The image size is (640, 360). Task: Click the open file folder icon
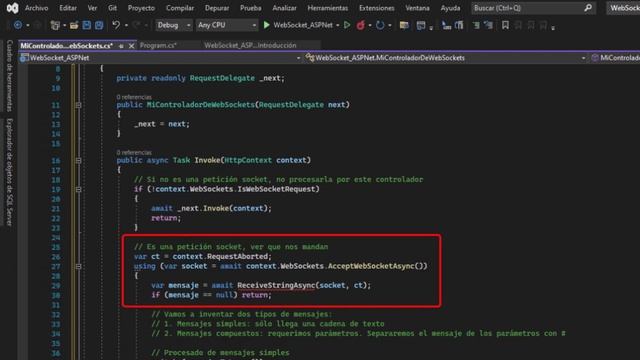(x=74, y=25)
